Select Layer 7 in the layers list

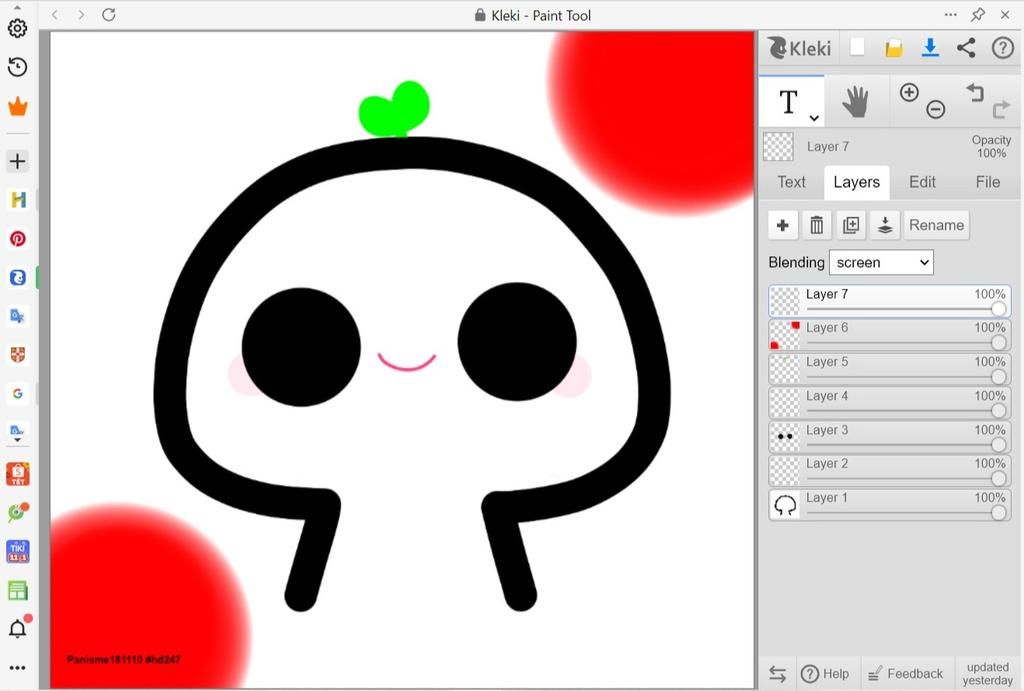(x=889, y=301)
